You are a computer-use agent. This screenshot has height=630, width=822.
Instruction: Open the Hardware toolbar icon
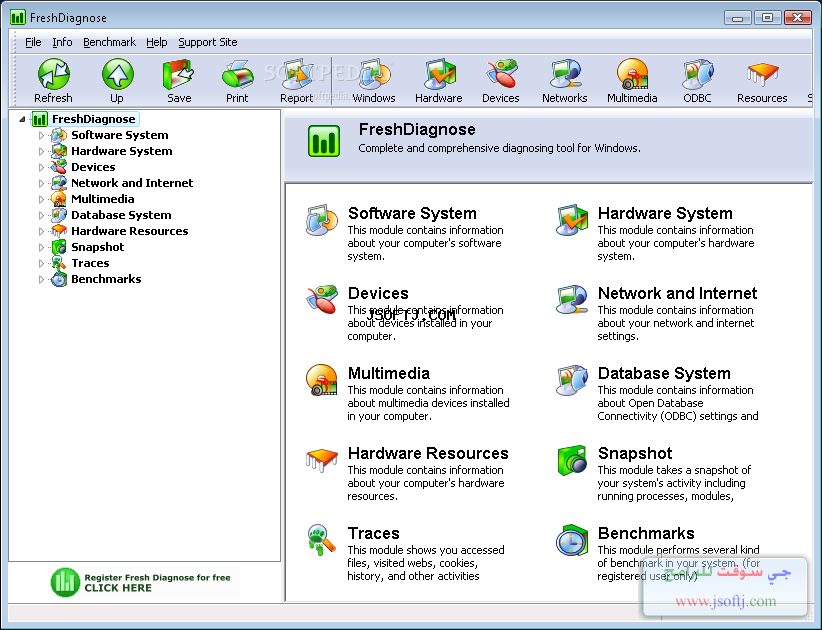[439, 74]
